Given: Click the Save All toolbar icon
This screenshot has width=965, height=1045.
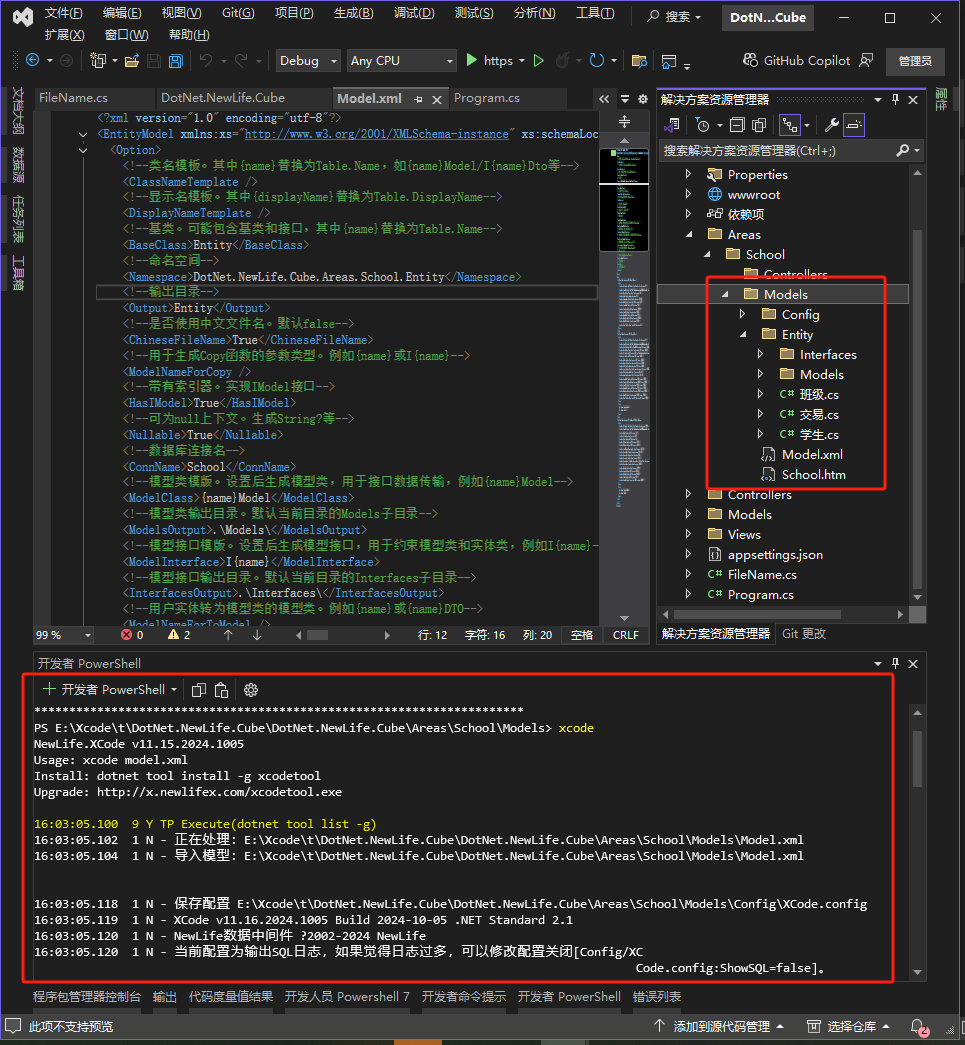Looking at the screenshot, I should 175,61.
